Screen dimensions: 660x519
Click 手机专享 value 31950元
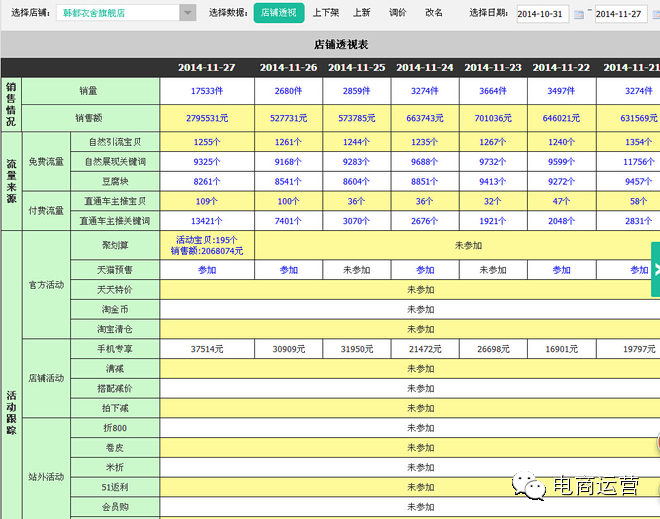pos(357,349)
